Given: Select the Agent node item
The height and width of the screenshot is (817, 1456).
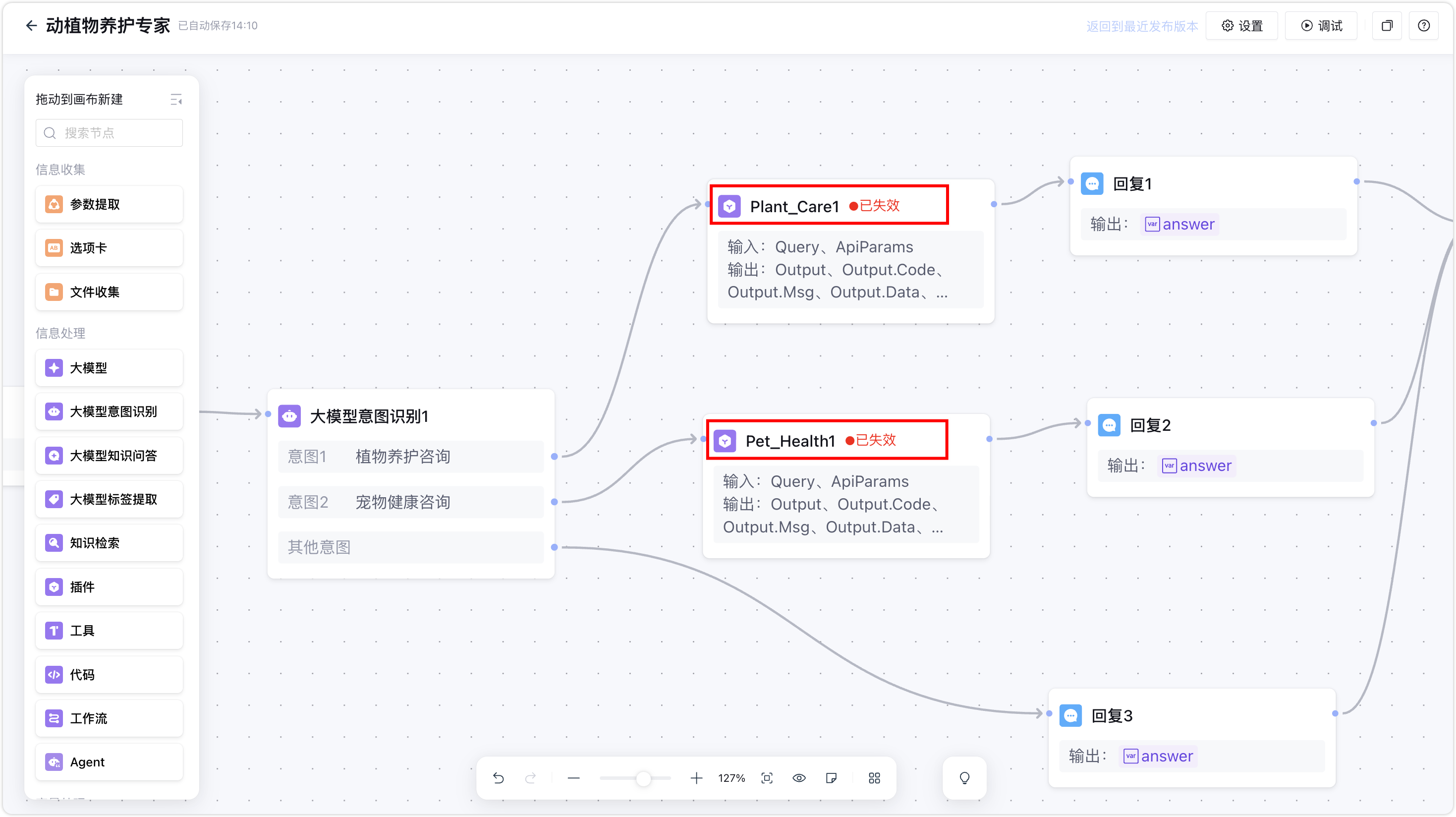Looking at the screenshot, I should coord(109,761).
